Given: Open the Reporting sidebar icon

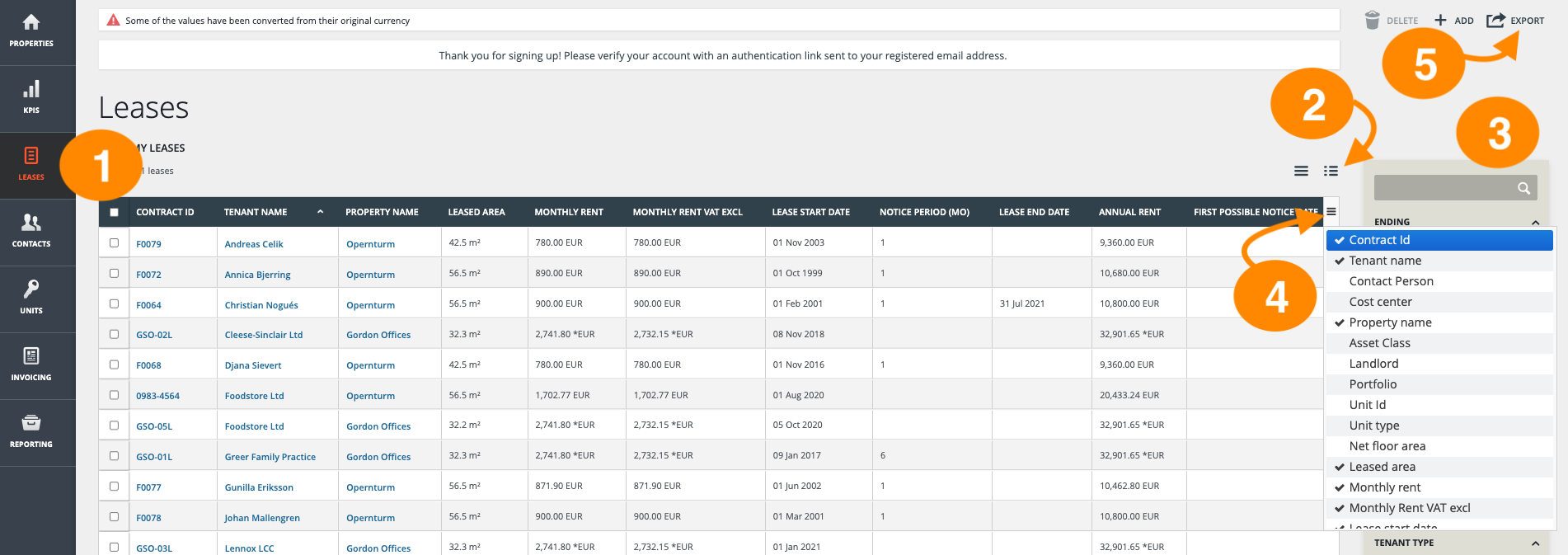Looking at the screenshot, I should pyautogui.click(x=31, y=430).
